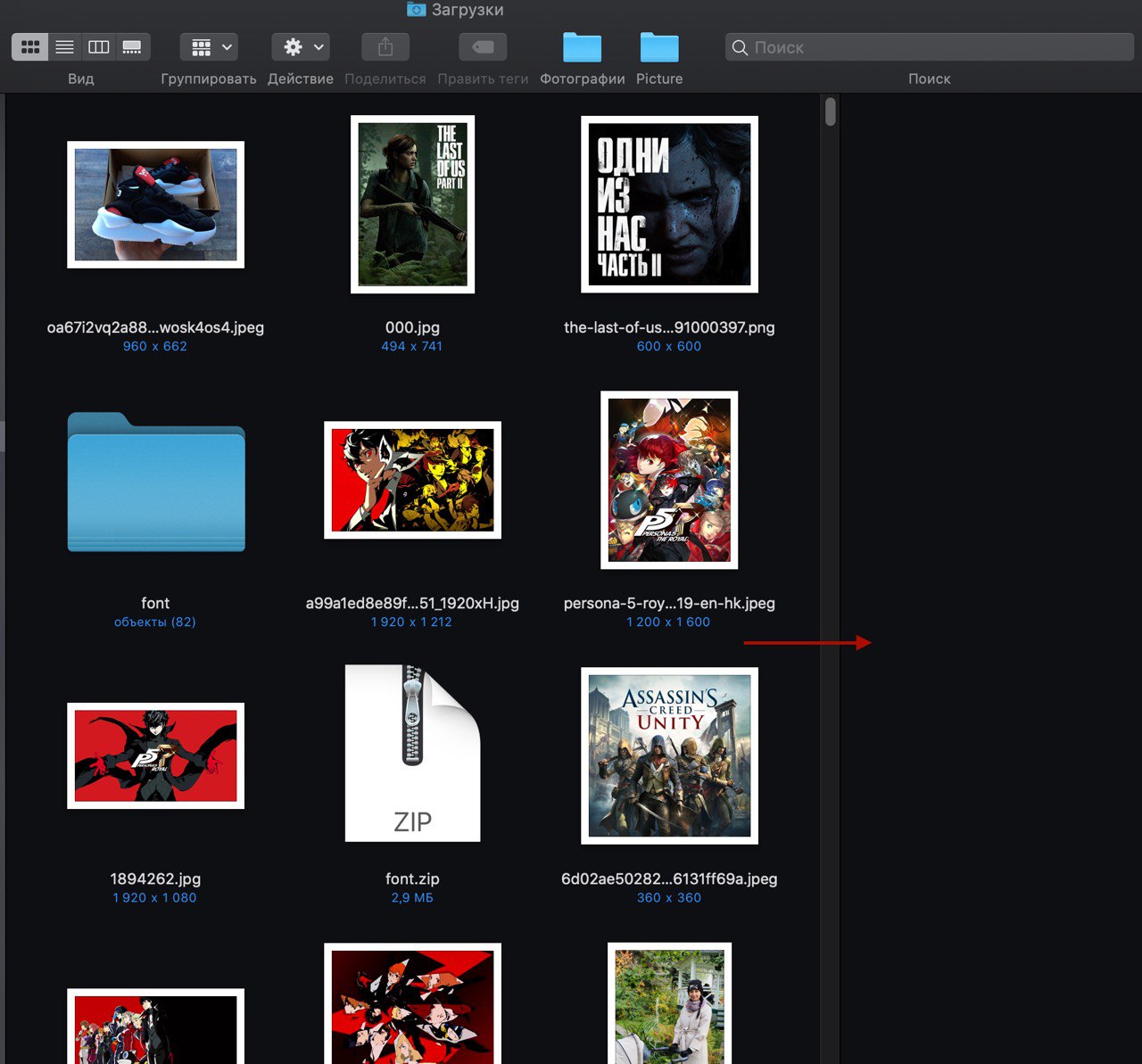Switch to gallery view
Screen dimensions: 1142x1064
click(132, 46)
